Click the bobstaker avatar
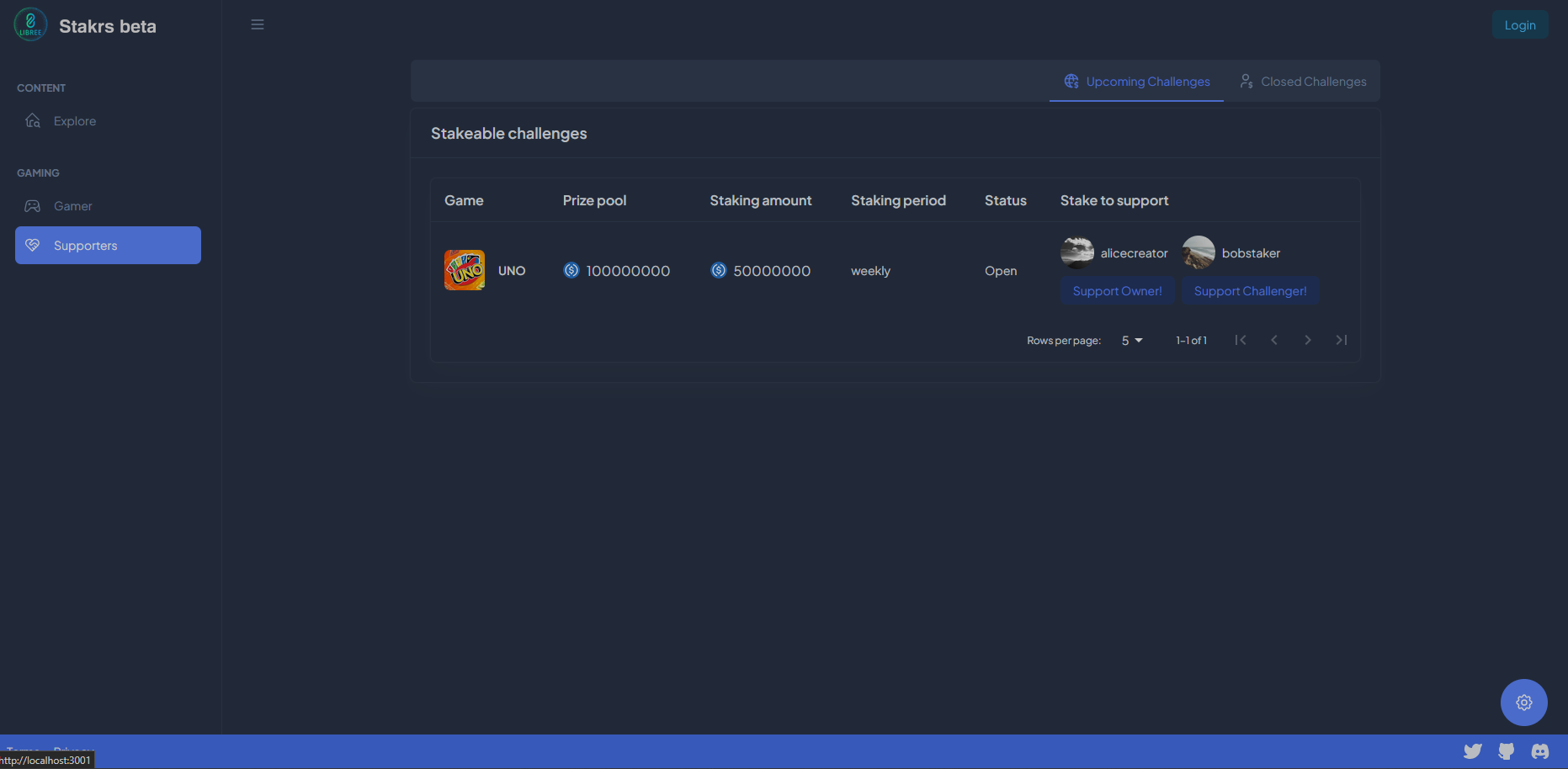 1199,252
